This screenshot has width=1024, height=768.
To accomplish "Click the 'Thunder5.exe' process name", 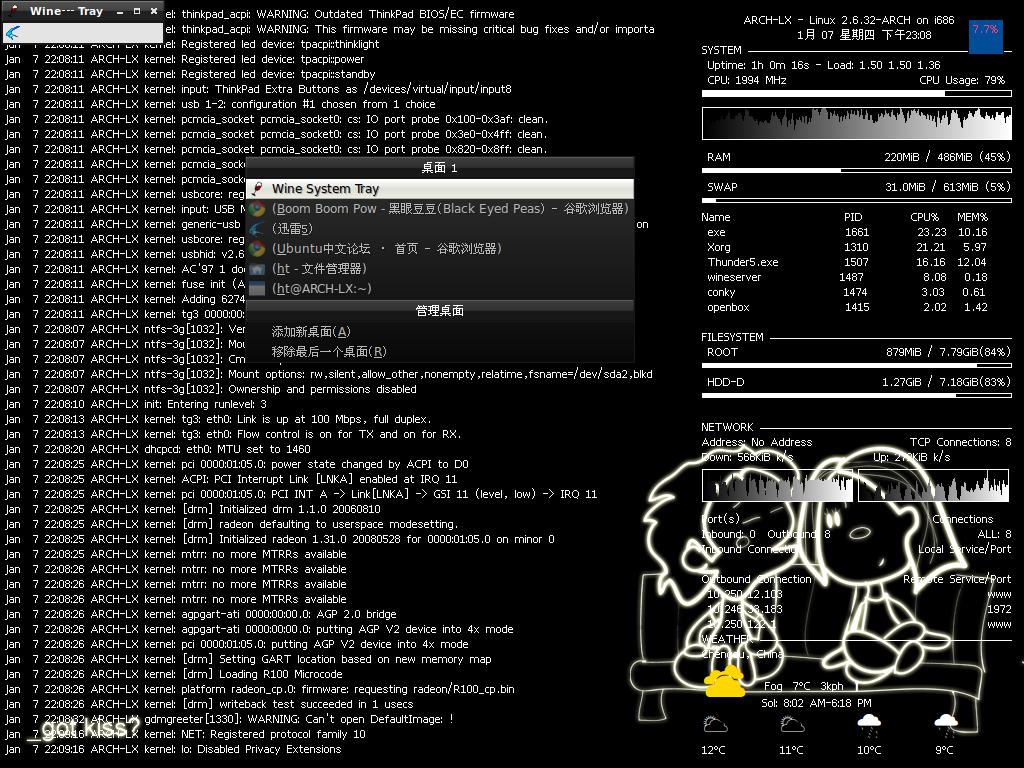I will click(x=743, y=263).
